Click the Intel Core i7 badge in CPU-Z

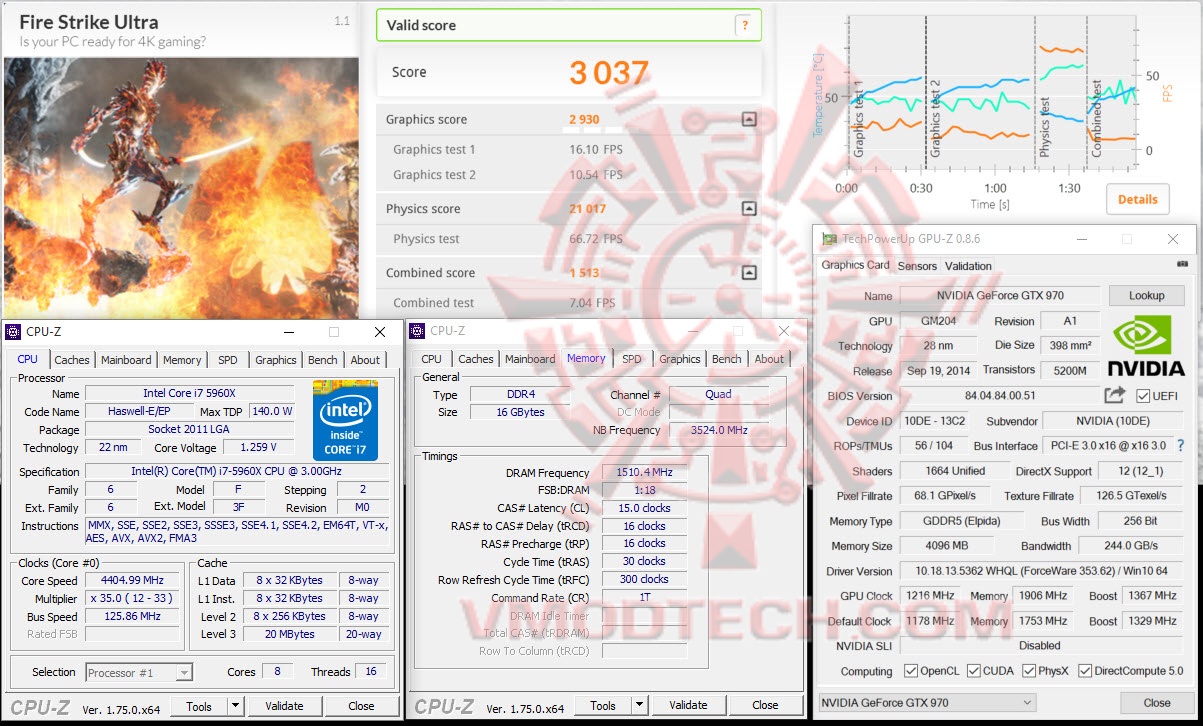345,419
